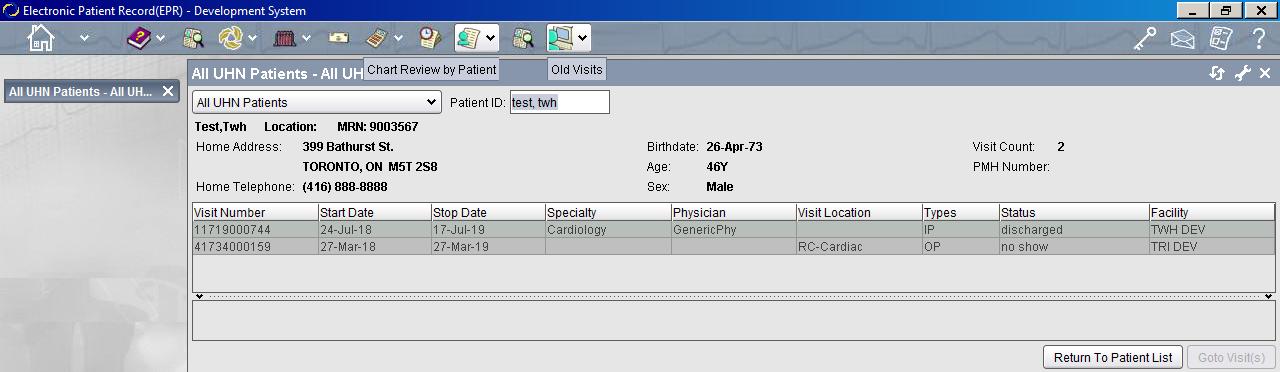Click the question mark help icon
Viewport: 1280px width, 372px height.
pos(1259,38)
